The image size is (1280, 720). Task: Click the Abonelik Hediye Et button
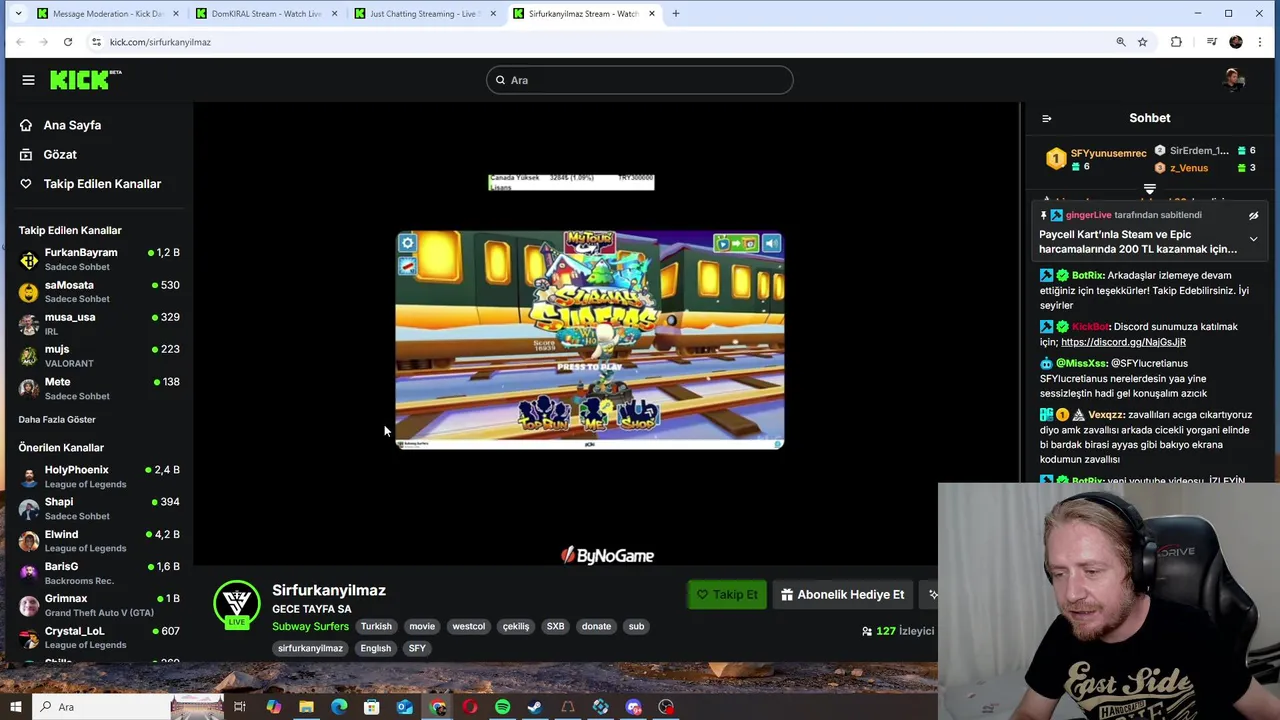pyautogui.click(x=842, y=595)
